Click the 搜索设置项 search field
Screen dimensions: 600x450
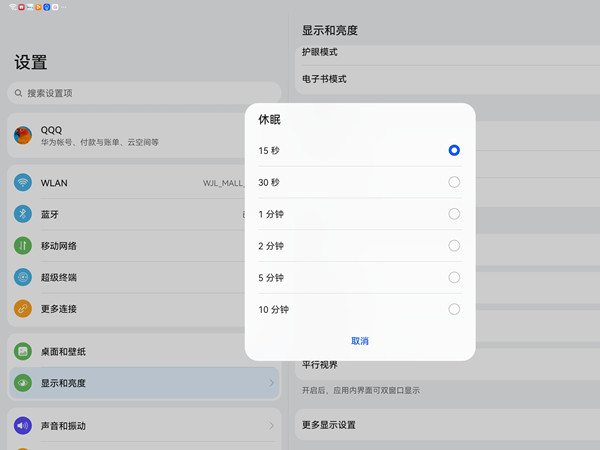point(143,93)
